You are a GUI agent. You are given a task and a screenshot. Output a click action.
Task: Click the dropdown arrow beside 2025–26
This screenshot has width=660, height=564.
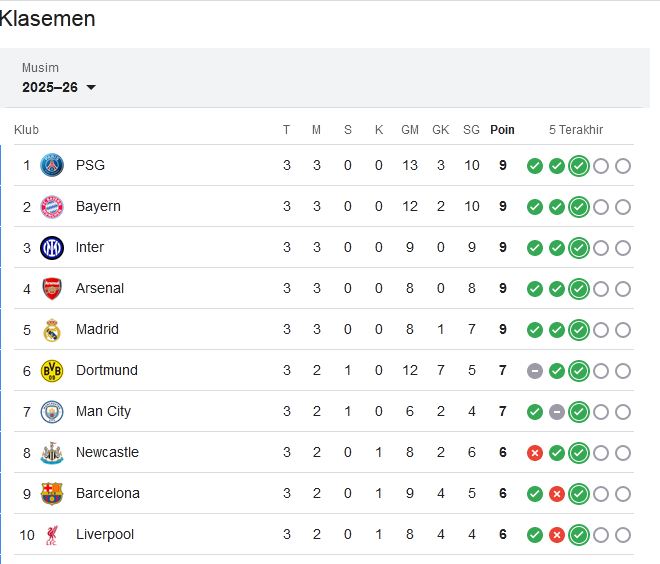click(91, 88)
